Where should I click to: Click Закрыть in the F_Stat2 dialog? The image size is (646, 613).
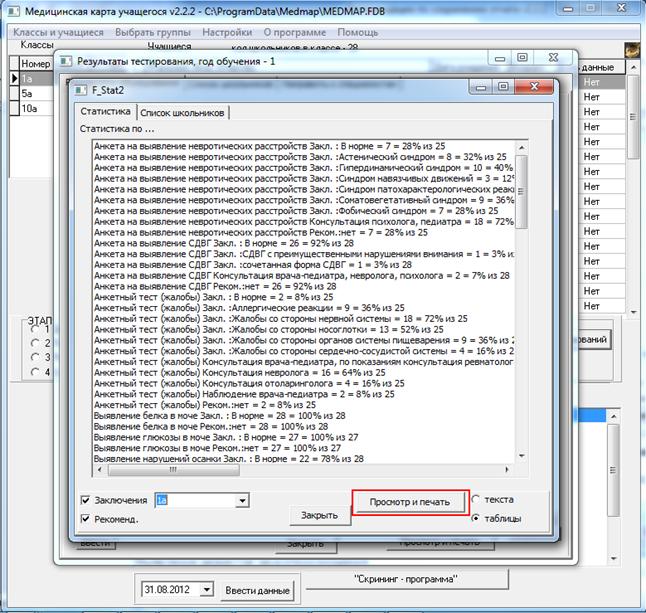pyautogui.click(x=321, y=515)
